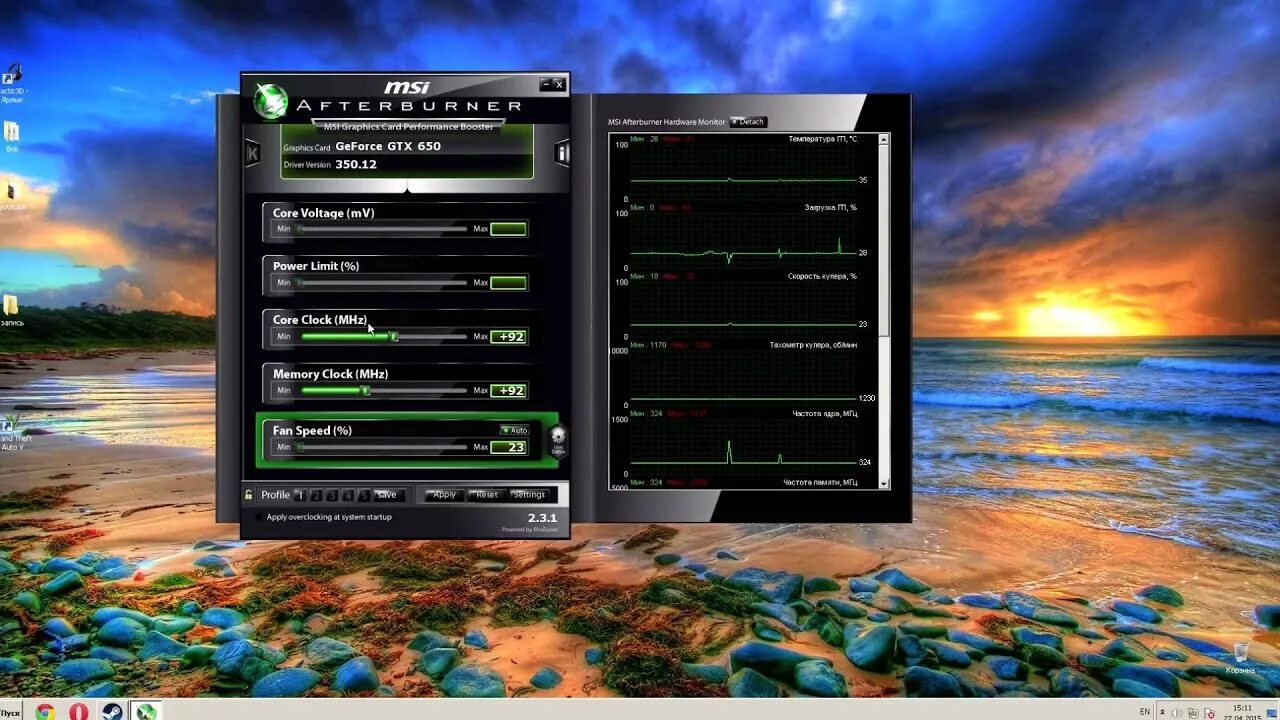Select profile slot 1

point(300,495)
